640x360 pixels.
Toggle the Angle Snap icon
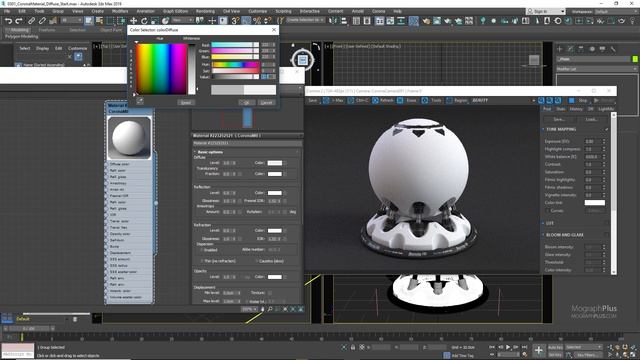click(x=246, y=20)
